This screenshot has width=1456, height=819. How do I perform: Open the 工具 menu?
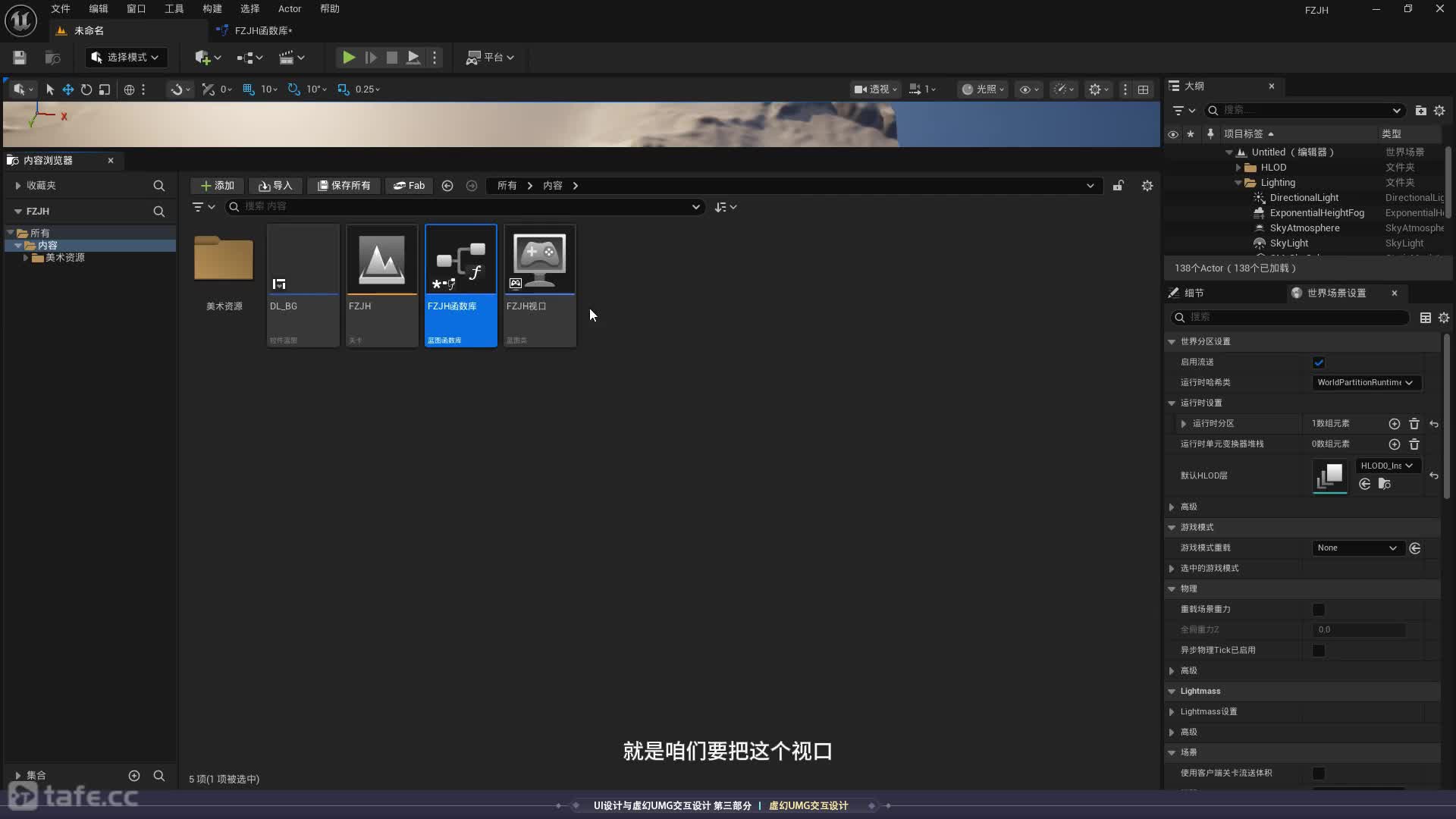coord(174,9)
